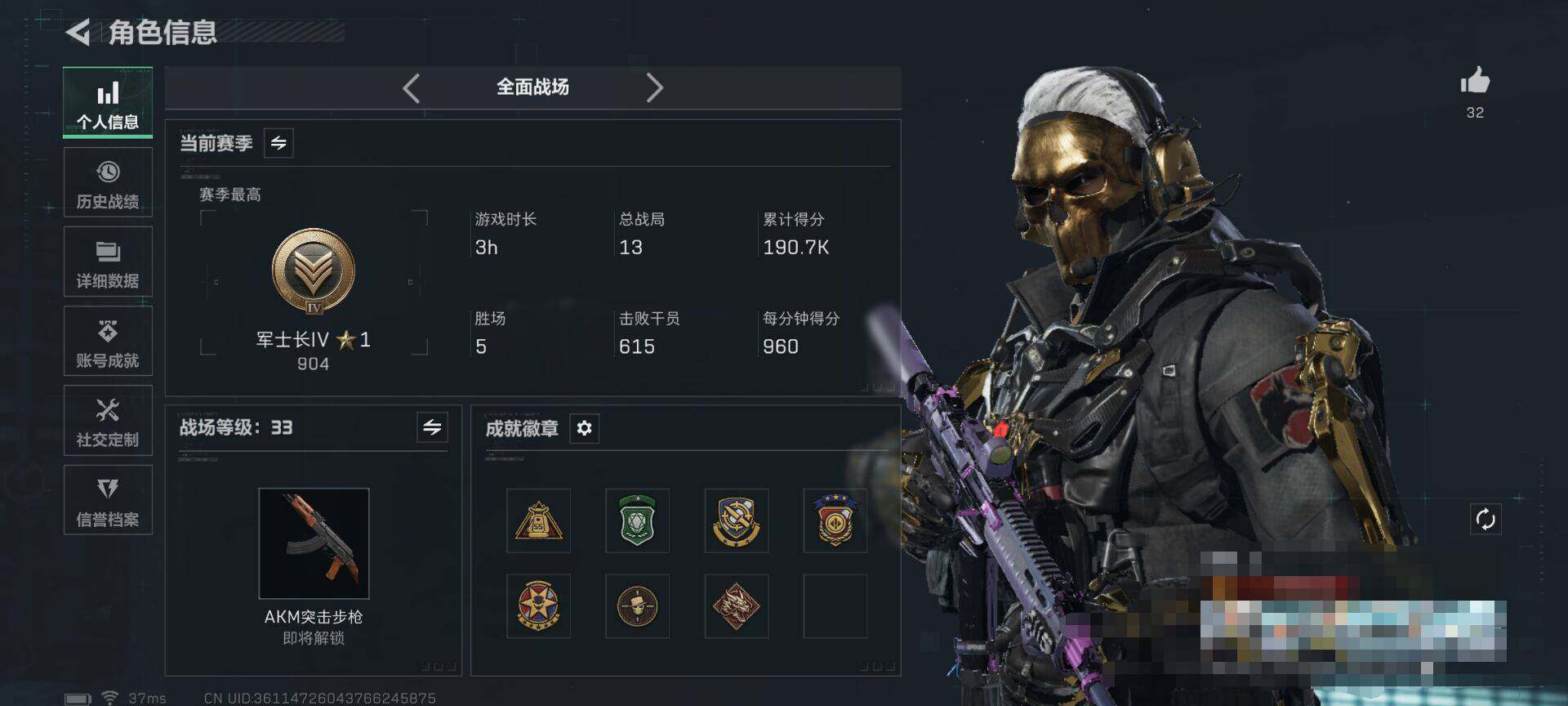Go to previous mode with left chevron
Screen dimensions: 1568x706
point(412,87)
